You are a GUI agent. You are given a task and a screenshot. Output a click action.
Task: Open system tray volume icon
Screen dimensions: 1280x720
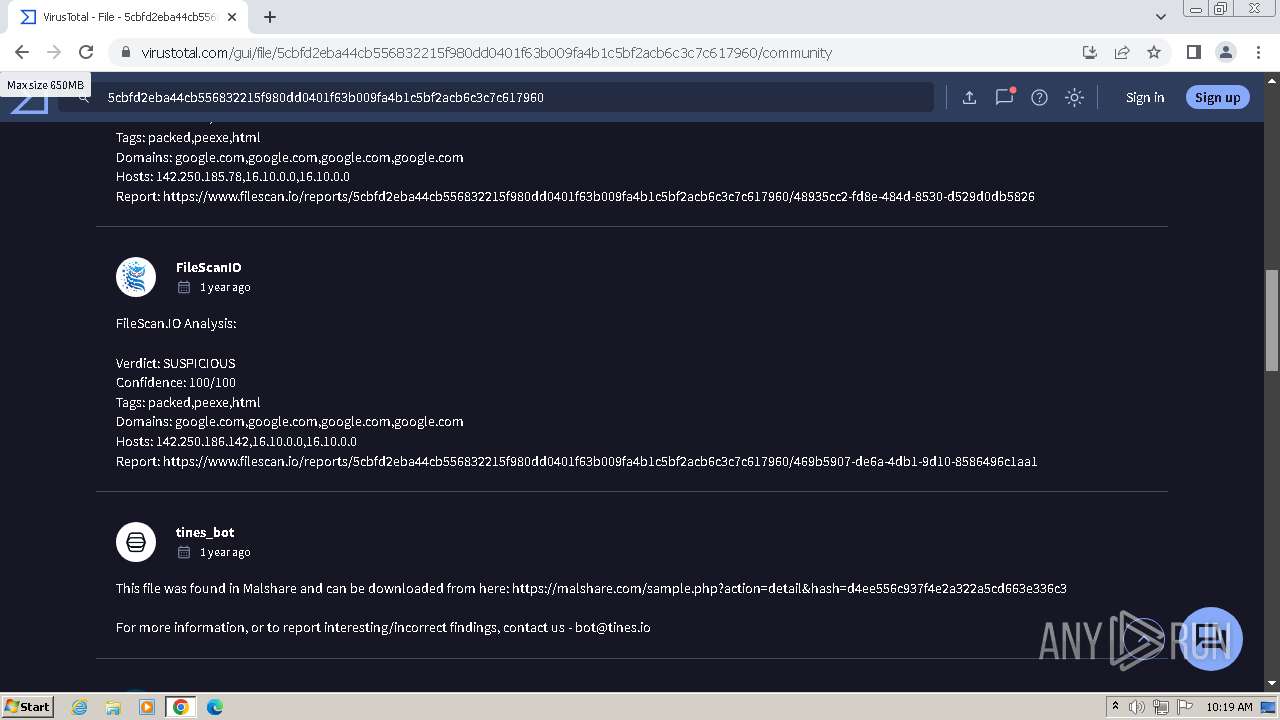tap(1137, 707)
